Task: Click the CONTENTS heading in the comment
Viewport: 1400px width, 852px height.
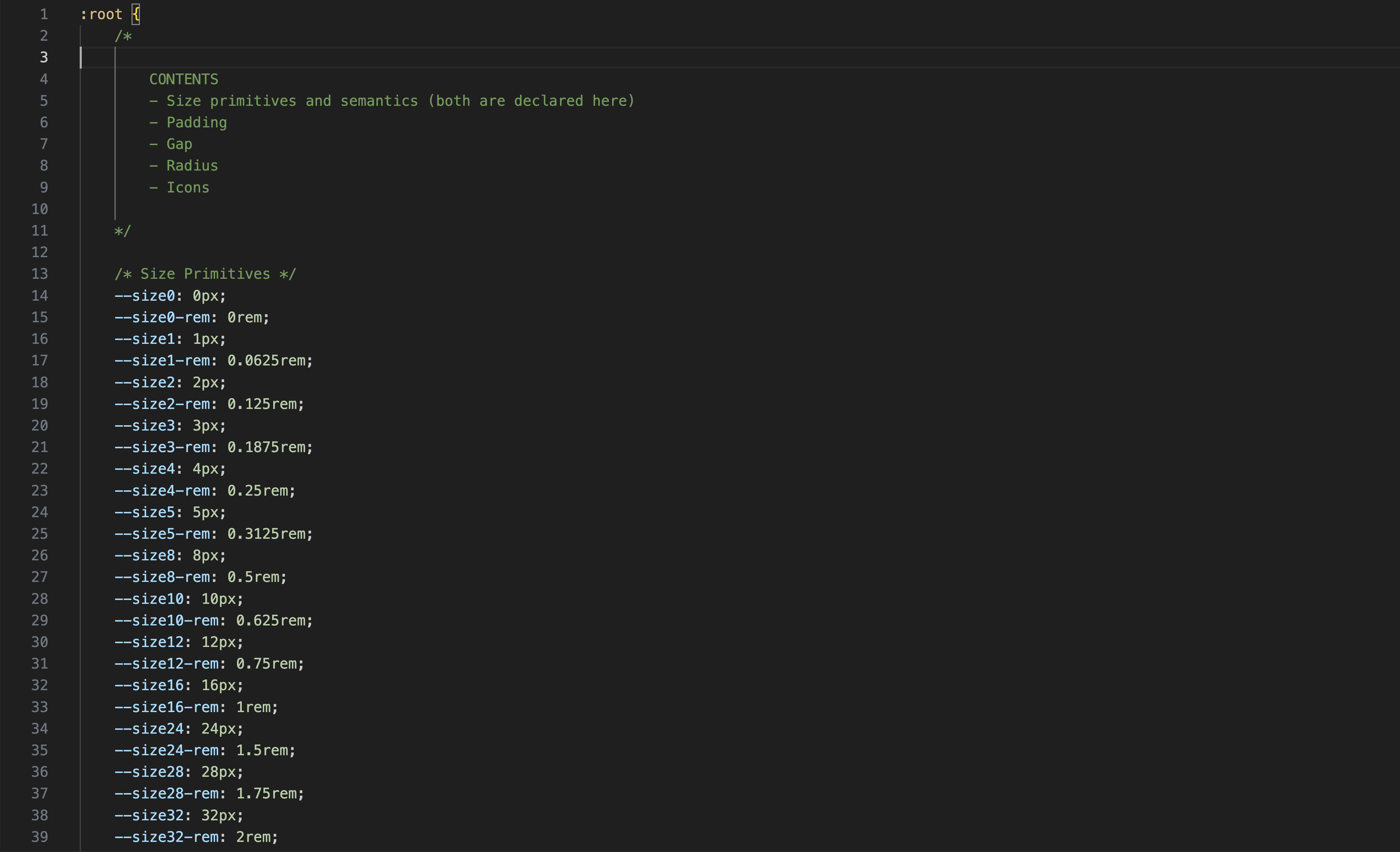Action: 183,79
